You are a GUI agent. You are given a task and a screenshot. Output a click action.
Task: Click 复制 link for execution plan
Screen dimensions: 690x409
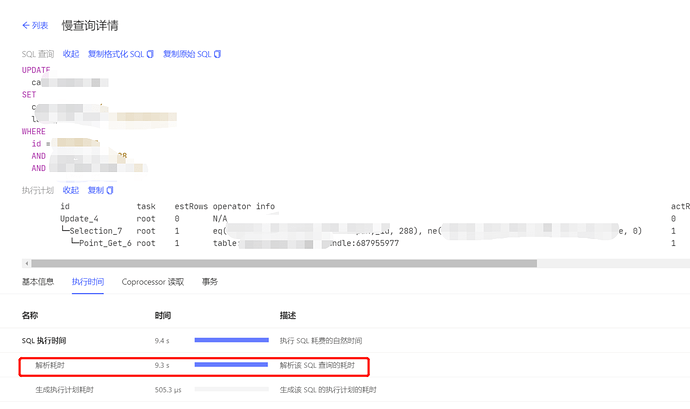coord(95,190)
